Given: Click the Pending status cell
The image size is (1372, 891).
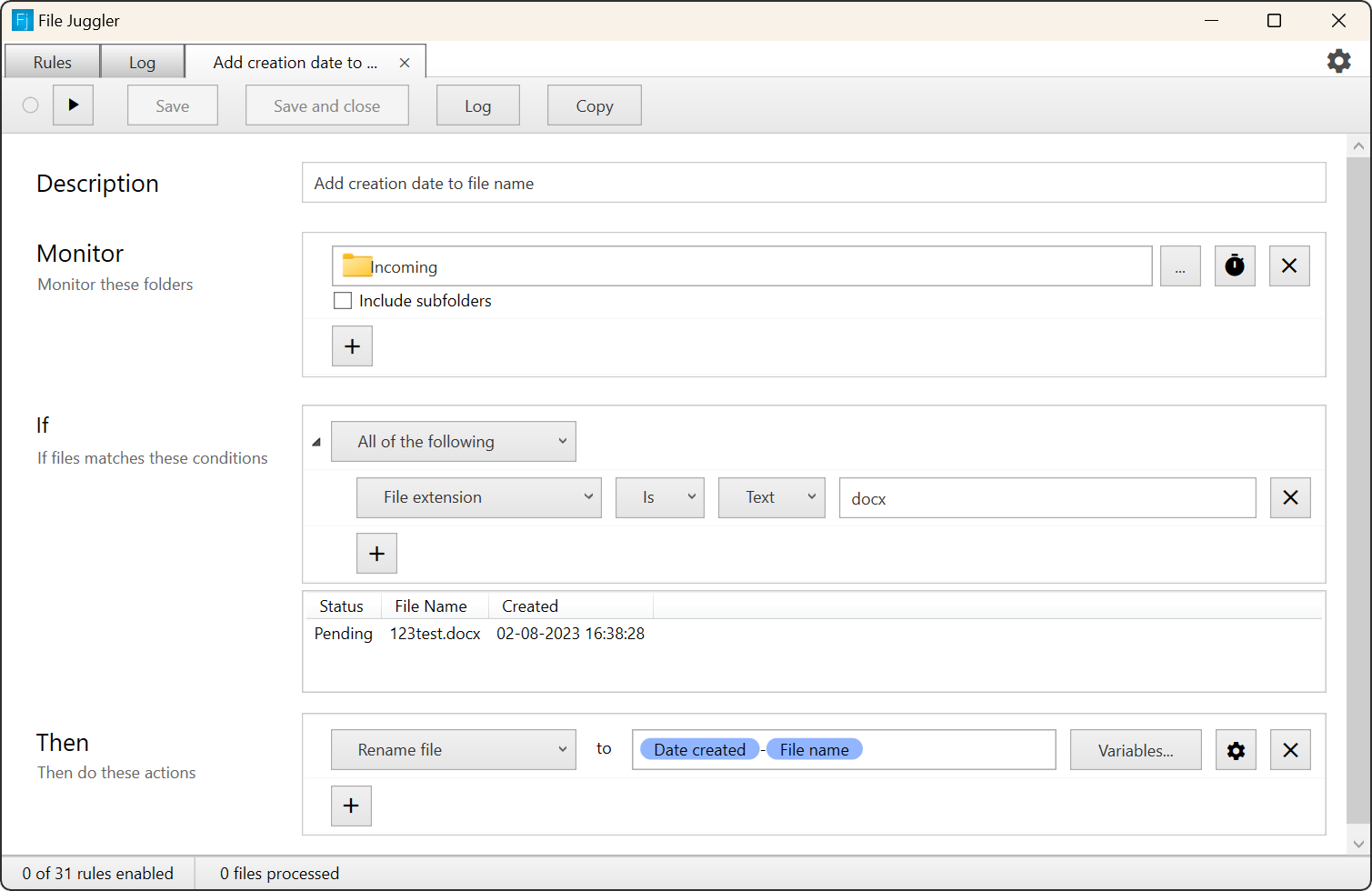Looking at the screenshot, I should 344,634.
